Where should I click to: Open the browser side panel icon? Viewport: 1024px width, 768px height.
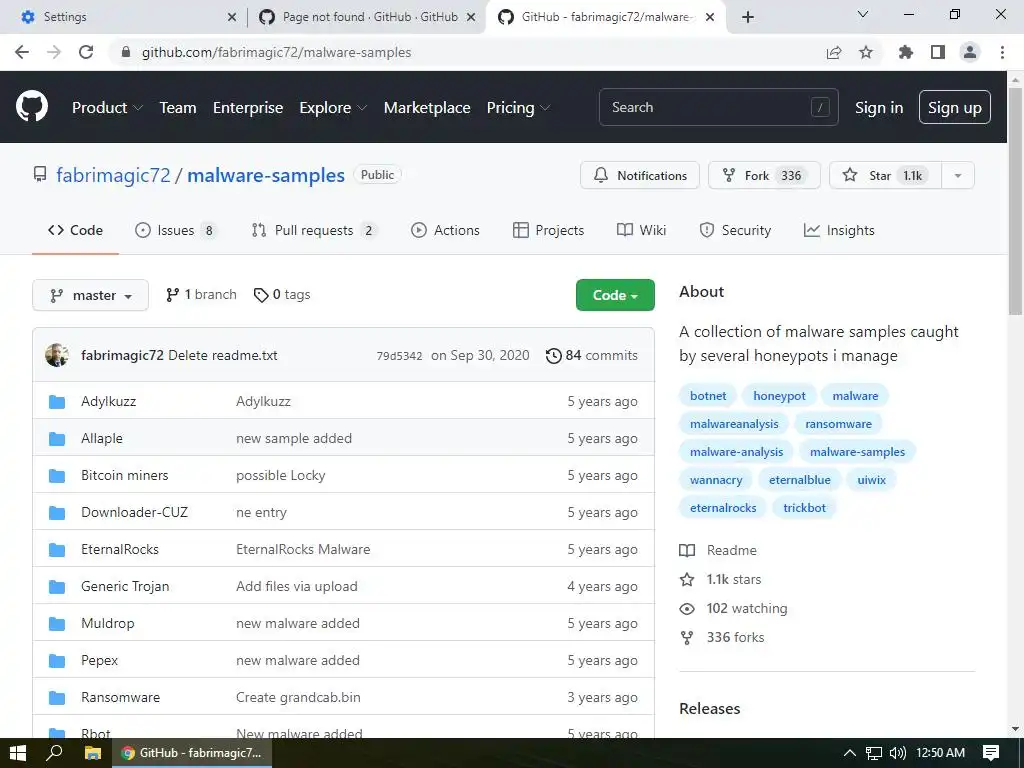point(938,52)
